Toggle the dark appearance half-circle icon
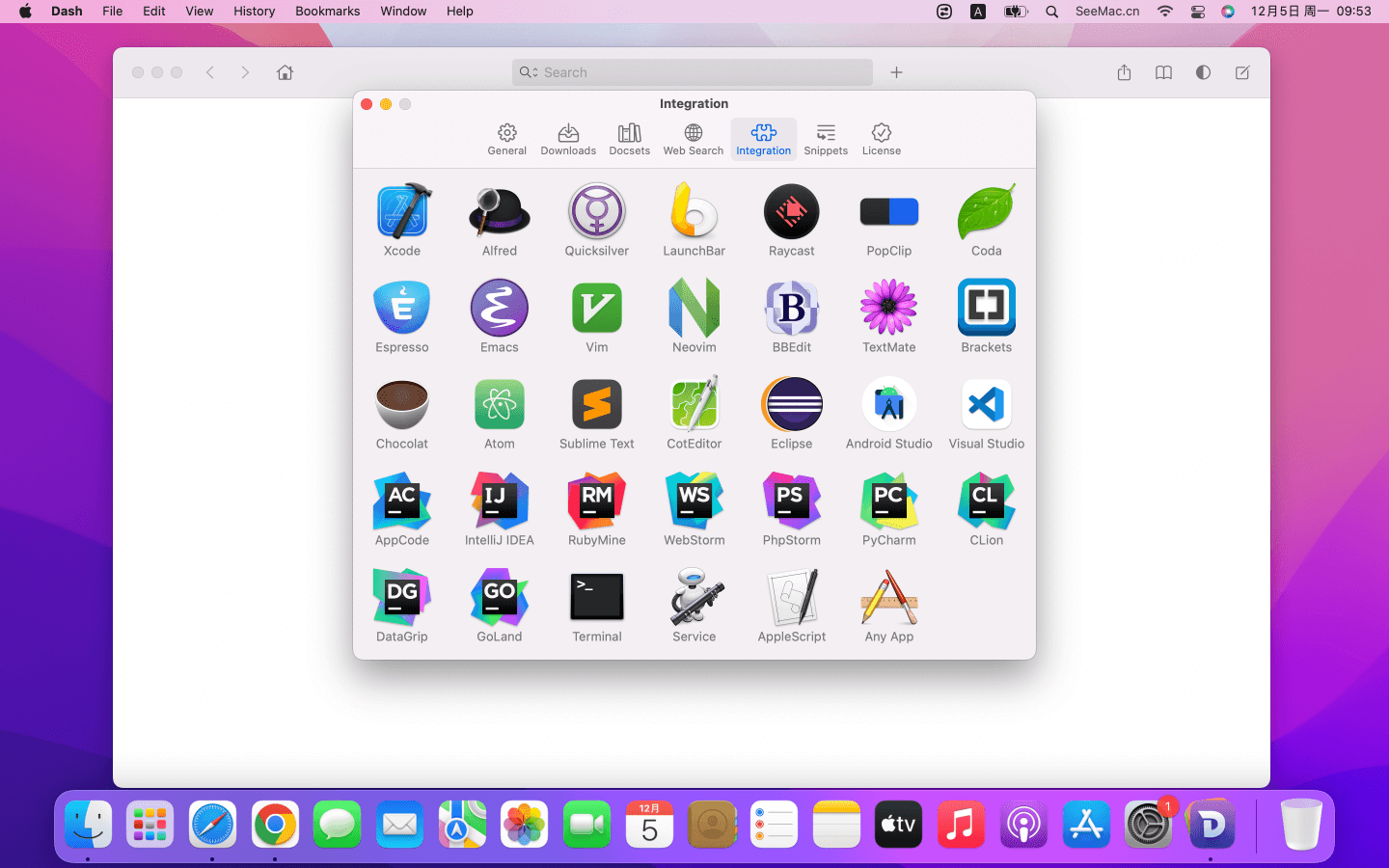The height and width of the screenshot is (868, 1389). 1203,72
